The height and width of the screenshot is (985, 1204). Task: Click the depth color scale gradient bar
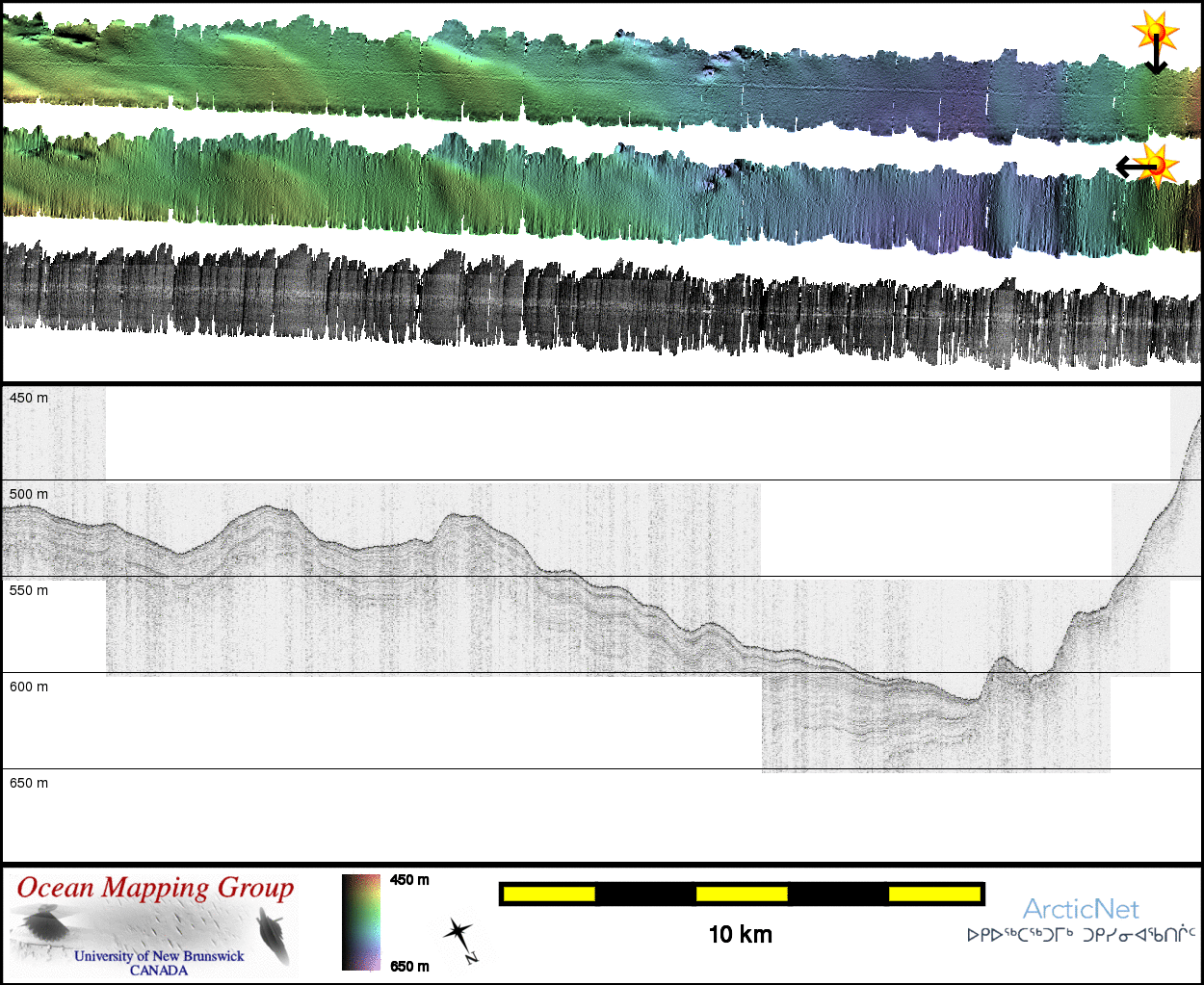pyautogui.click(x=361, y=921)
